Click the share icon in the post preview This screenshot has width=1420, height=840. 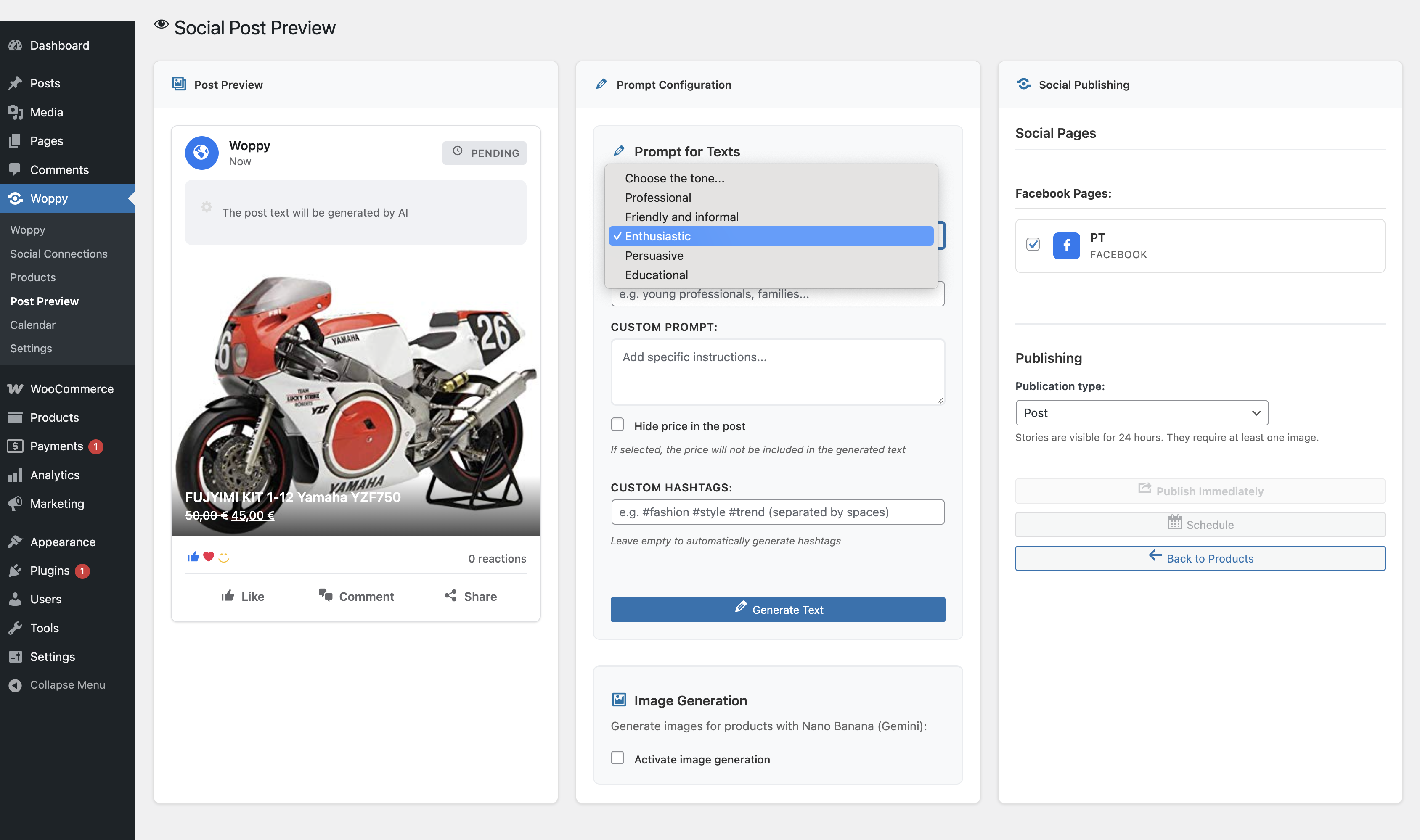pos(450,595)
